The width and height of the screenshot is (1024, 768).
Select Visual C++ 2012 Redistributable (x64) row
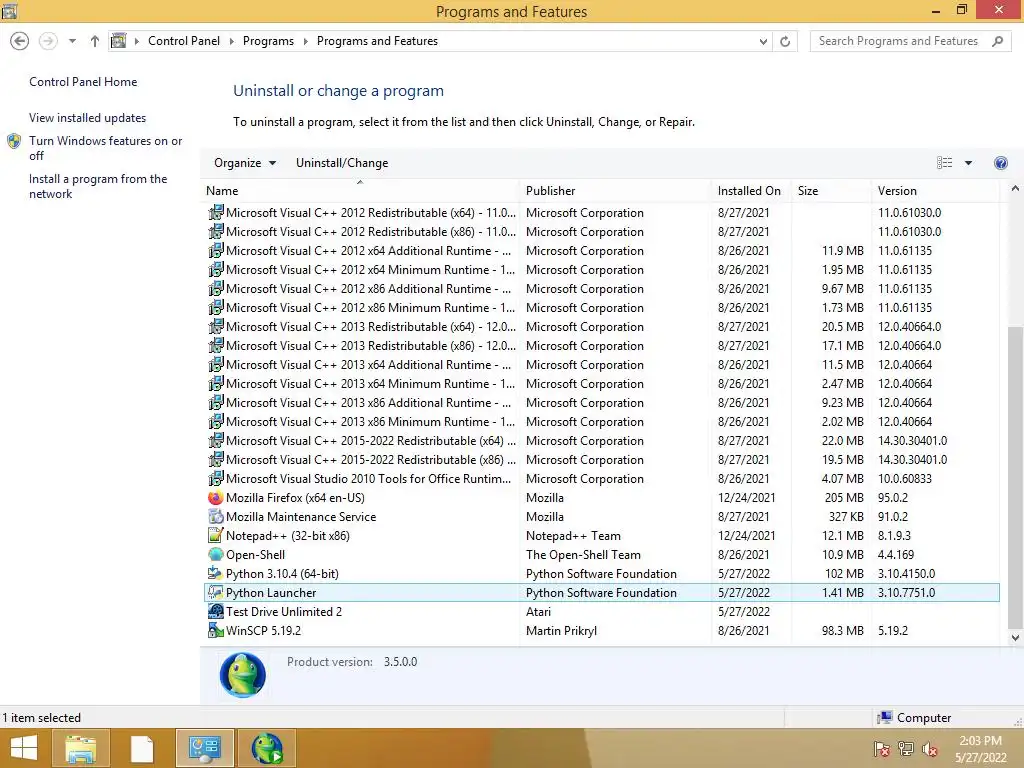(601, 213)
